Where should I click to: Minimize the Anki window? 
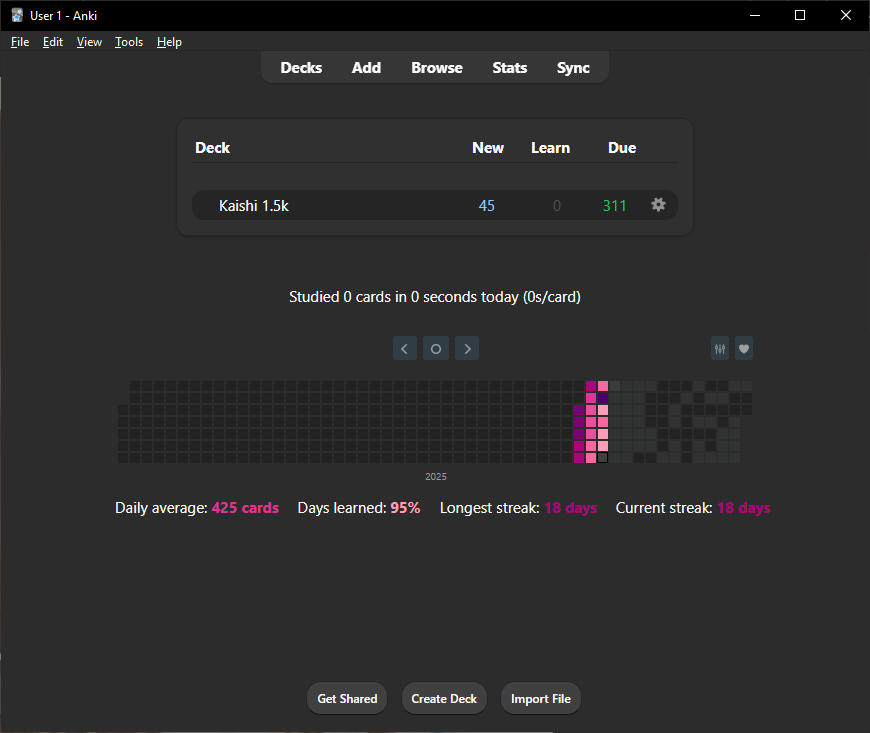[755, 15]
